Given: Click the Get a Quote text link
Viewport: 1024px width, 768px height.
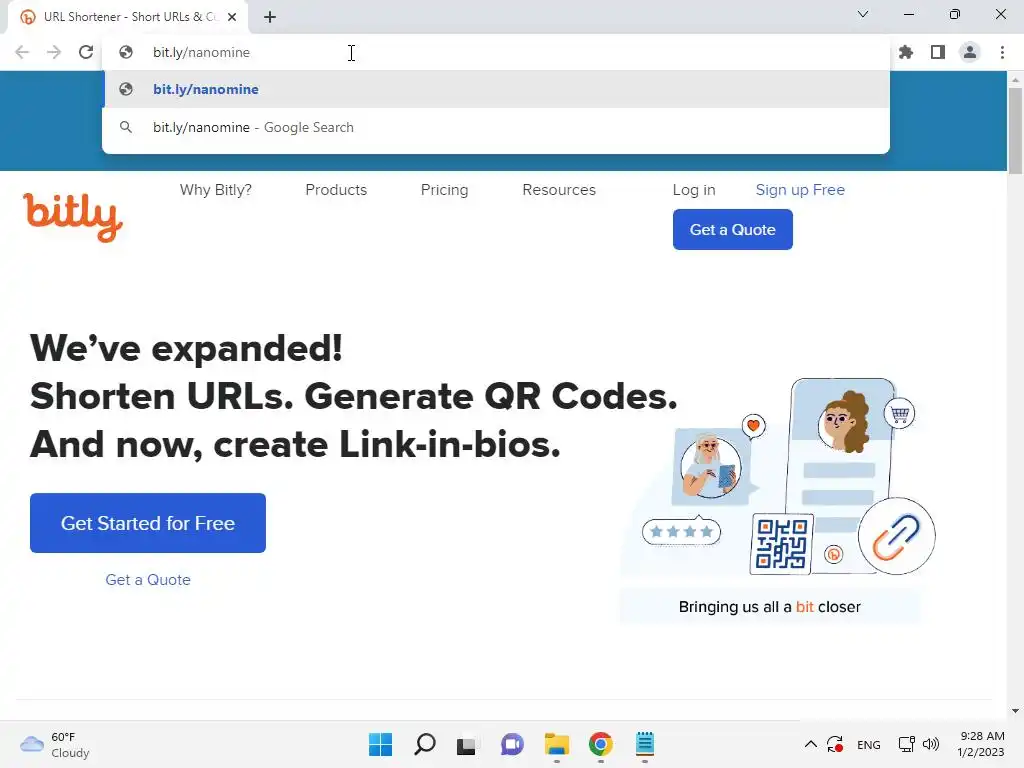Looking at the screenshot, I should (148, 580).
